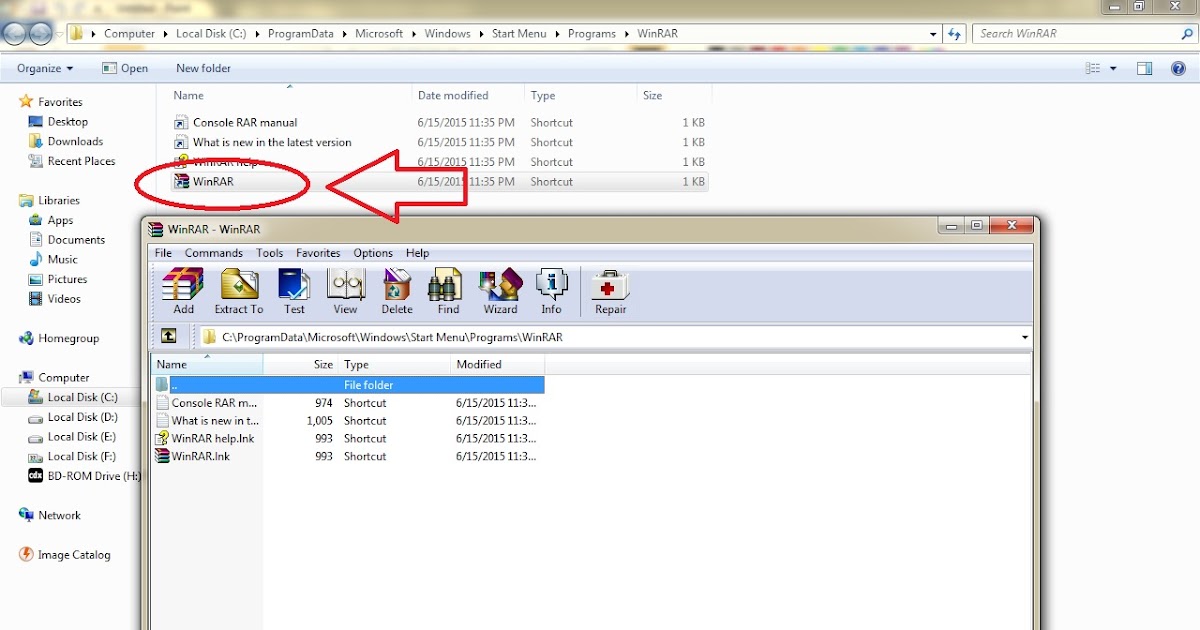This screenshot has height=630, width=1200.
Task: Open the Commands menu
Action: (x=214, y=253)
